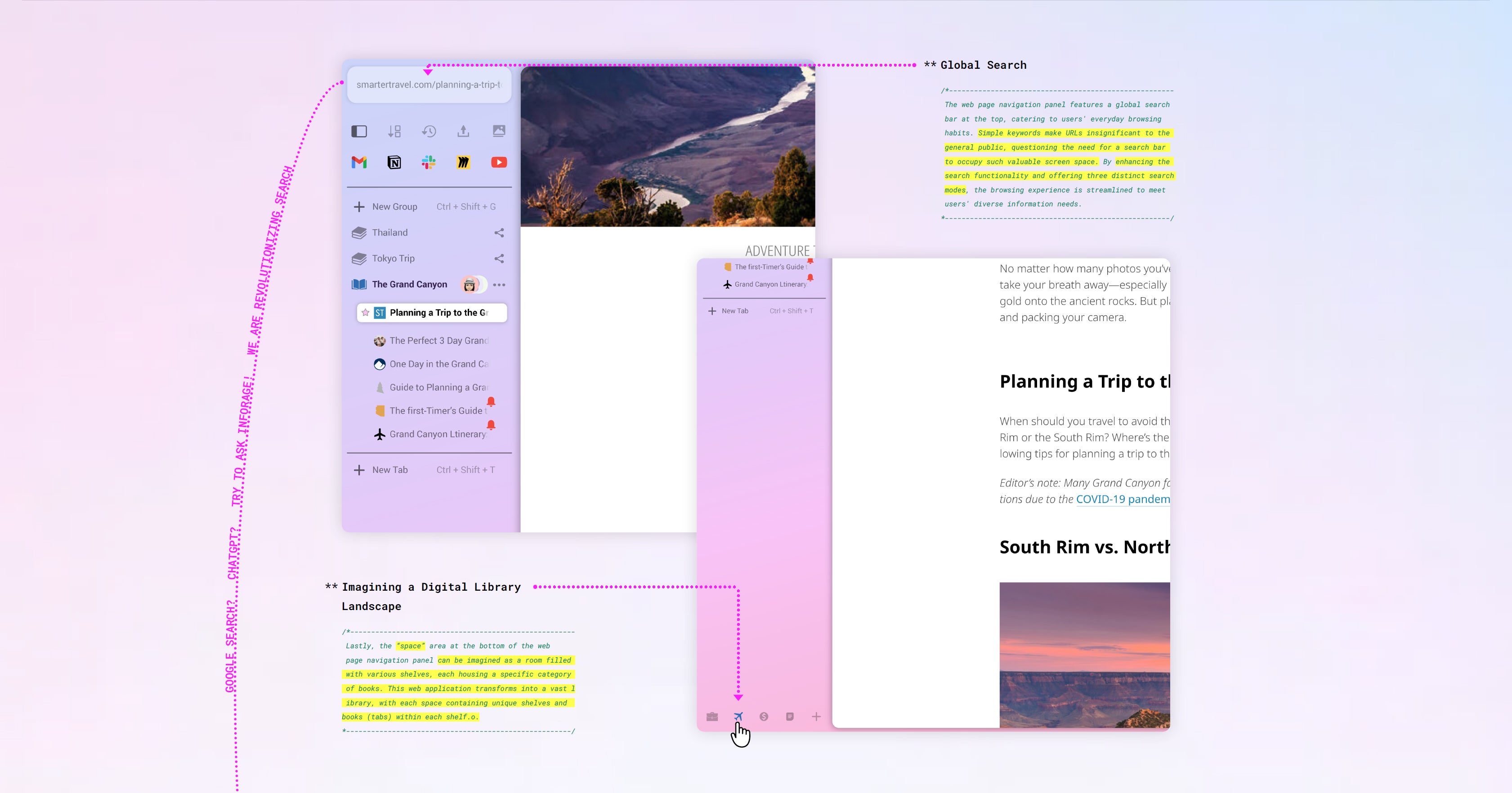This screenshot has height=793, width=1512.
Task: Switch to the briefcase work space
Action: (712, 717)
